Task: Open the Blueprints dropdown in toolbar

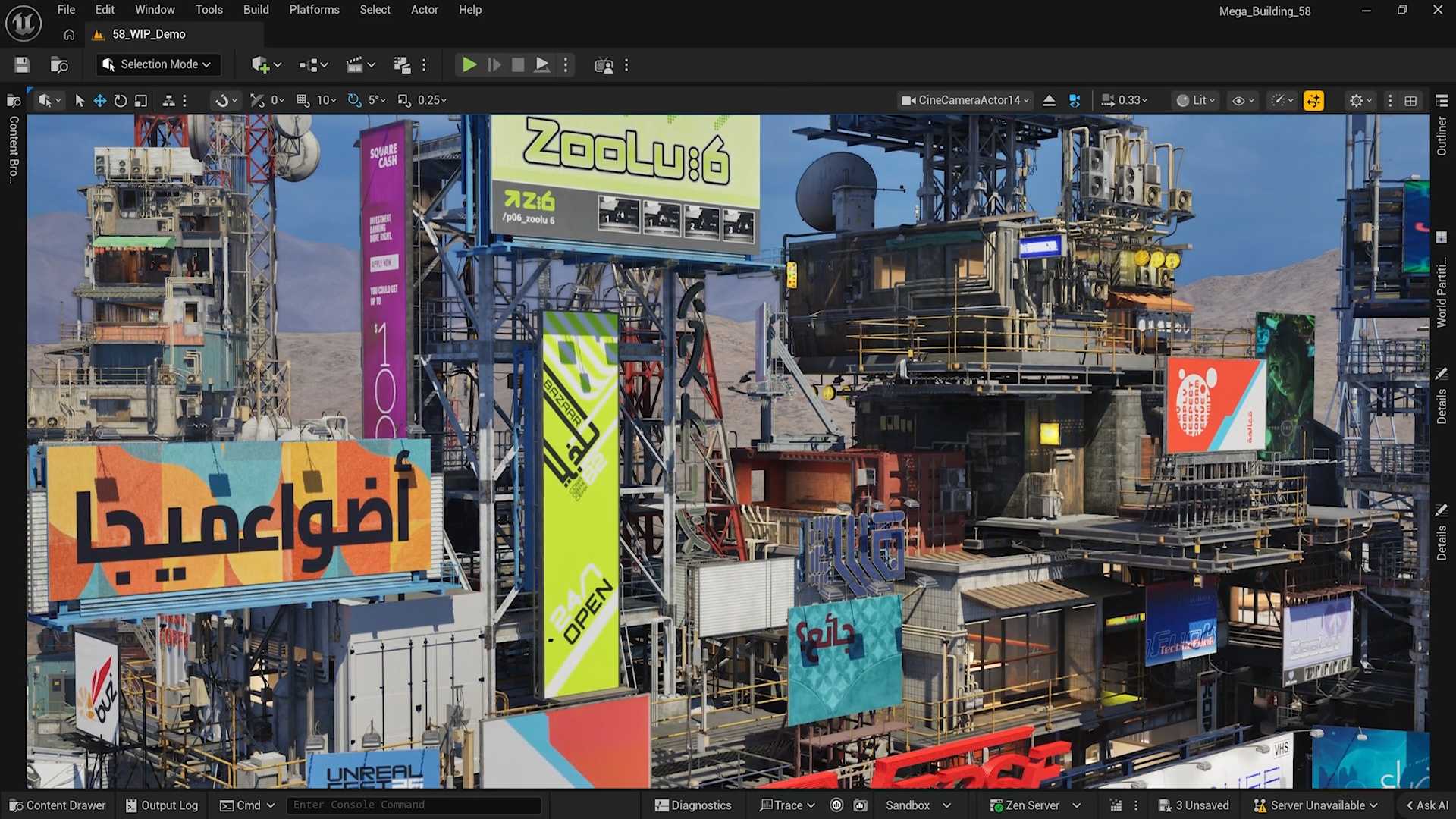Action: coord(313,65)
